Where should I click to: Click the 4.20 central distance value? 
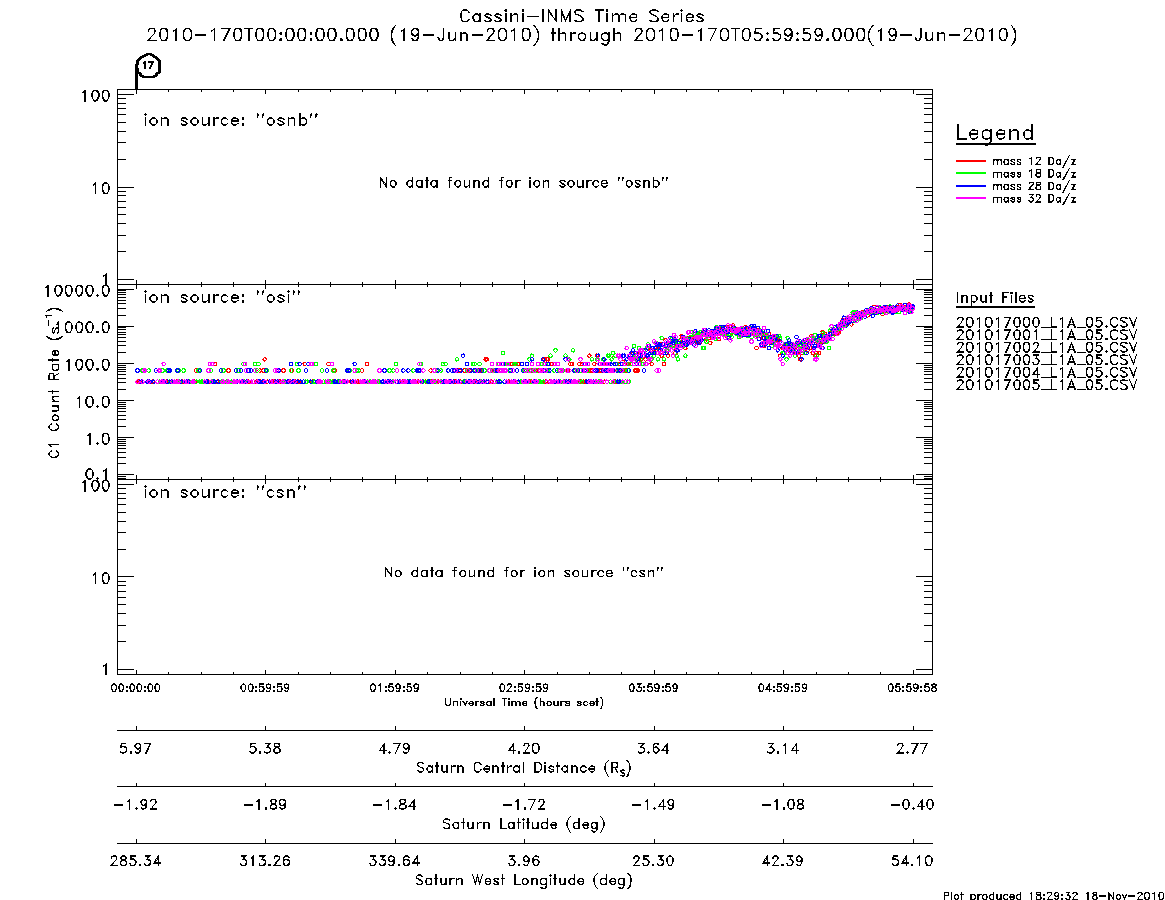524,748
